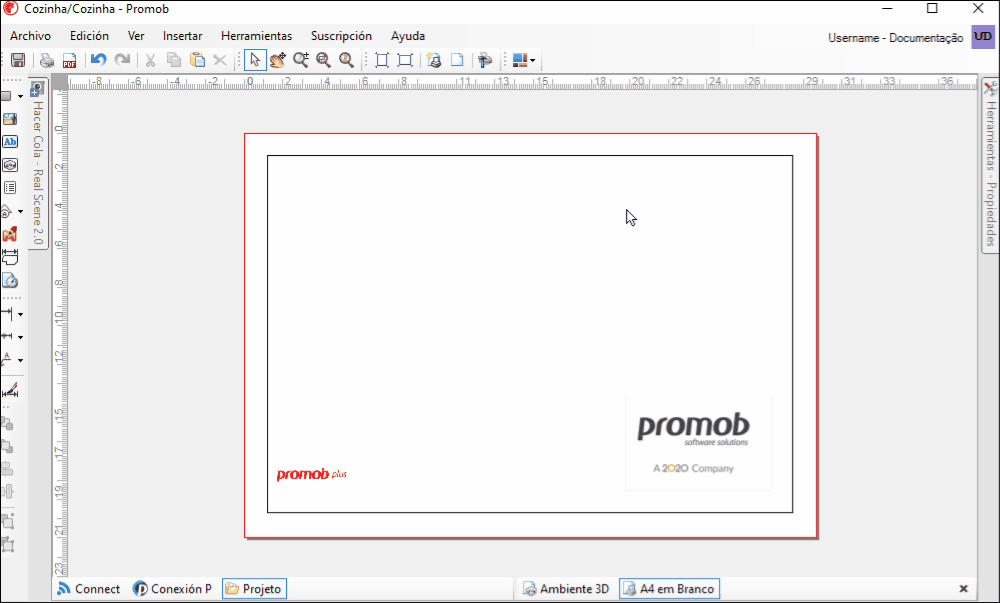
Task: Open the Ver menu
Action: point(136,36)
